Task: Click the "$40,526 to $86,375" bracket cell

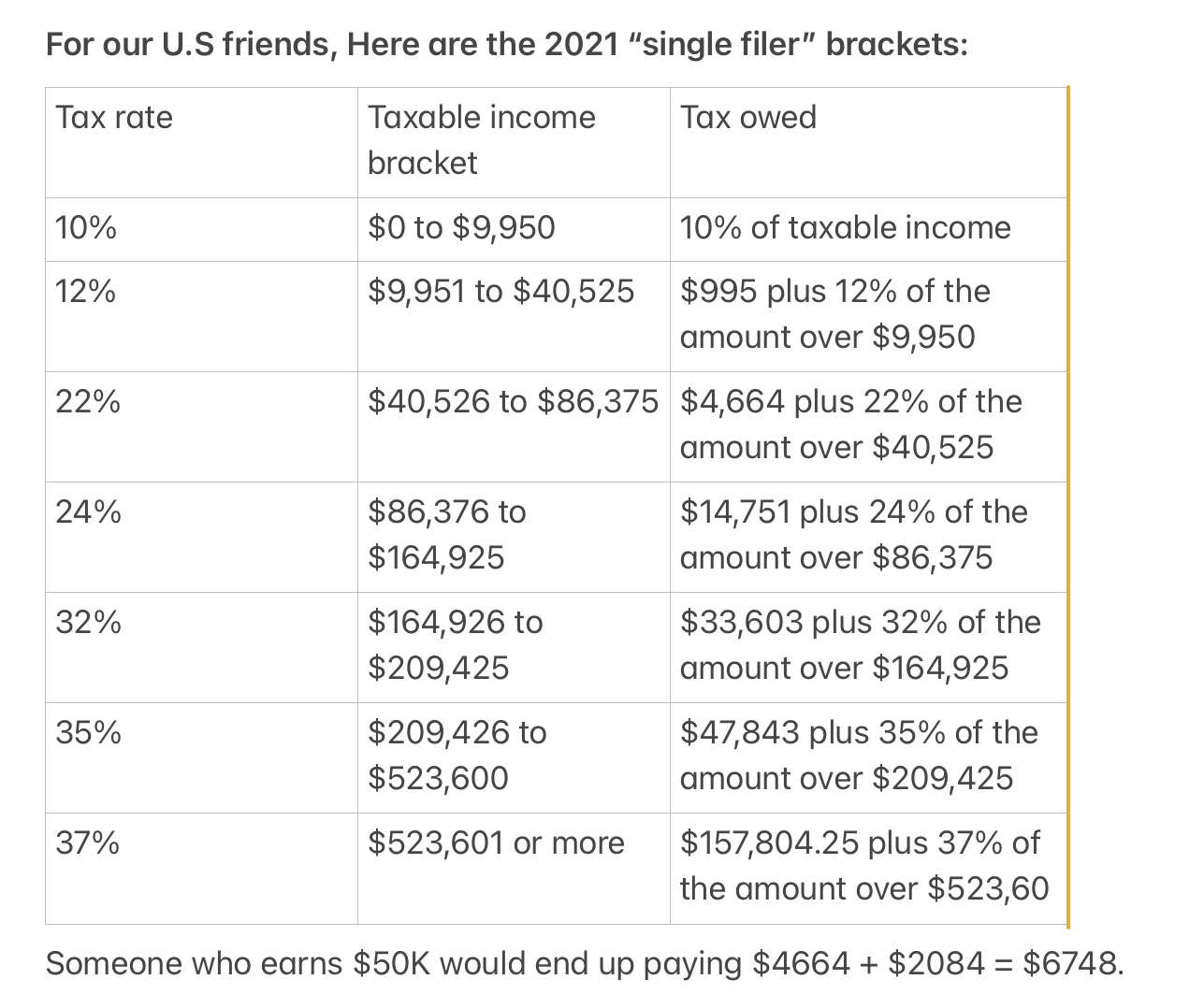Action: 513,402
